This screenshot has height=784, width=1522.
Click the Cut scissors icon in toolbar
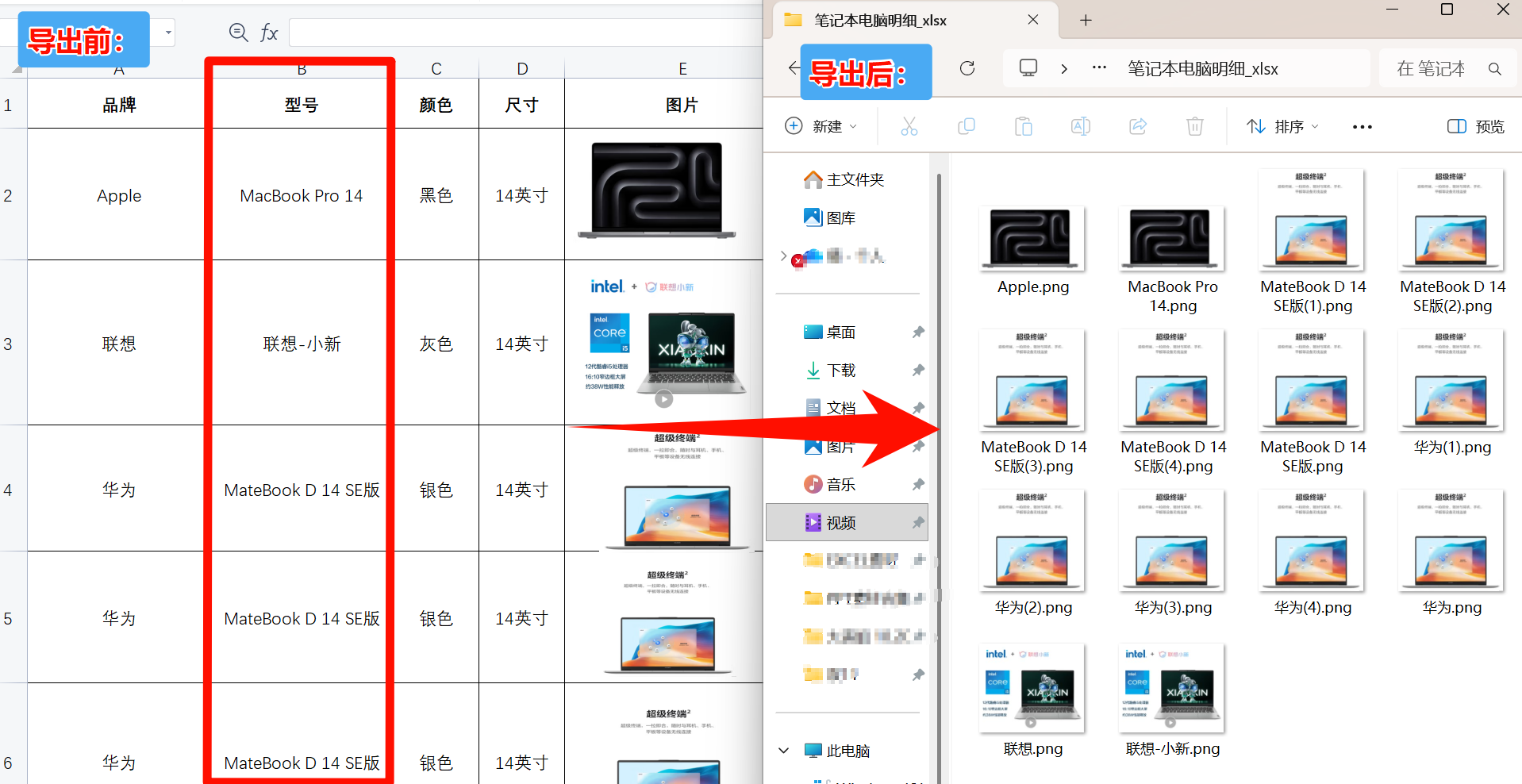tap(909, 126)
